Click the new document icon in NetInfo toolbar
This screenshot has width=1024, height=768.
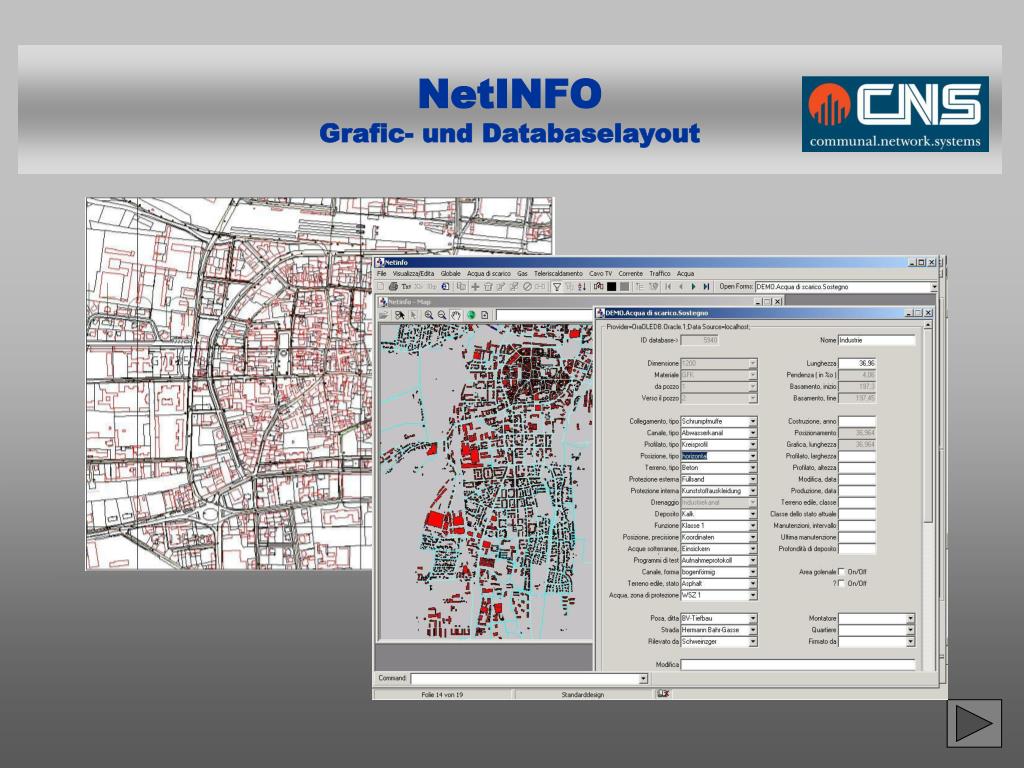coord(380,286)
